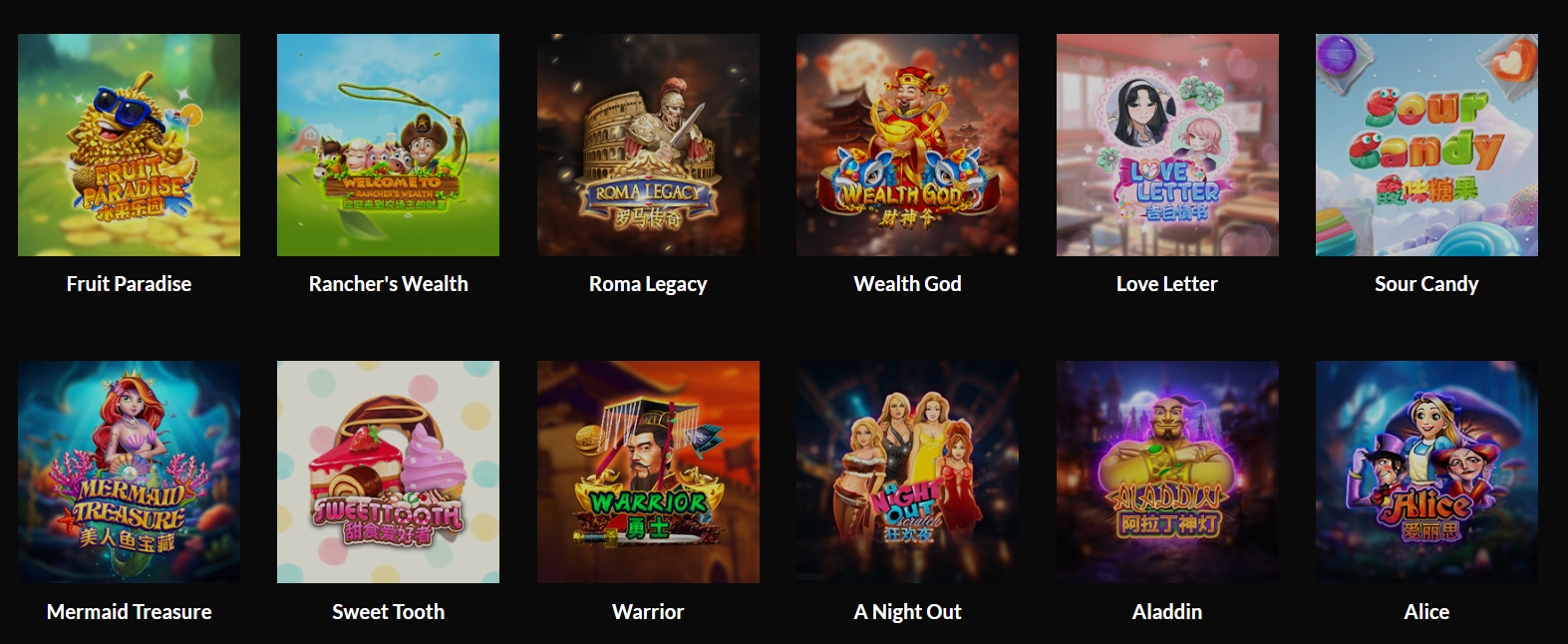Click the Rancher's Wealth title link

click(x=388, y=284)
